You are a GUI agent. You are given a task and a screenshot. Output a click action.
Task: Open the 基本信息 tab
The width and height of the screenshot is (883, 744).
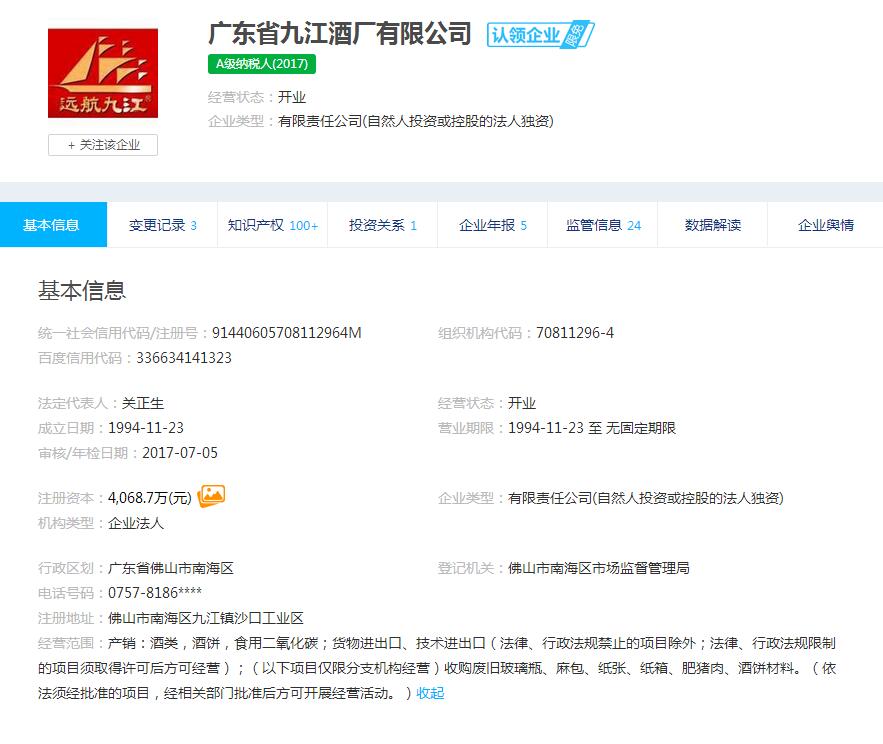tap(53, 225)
